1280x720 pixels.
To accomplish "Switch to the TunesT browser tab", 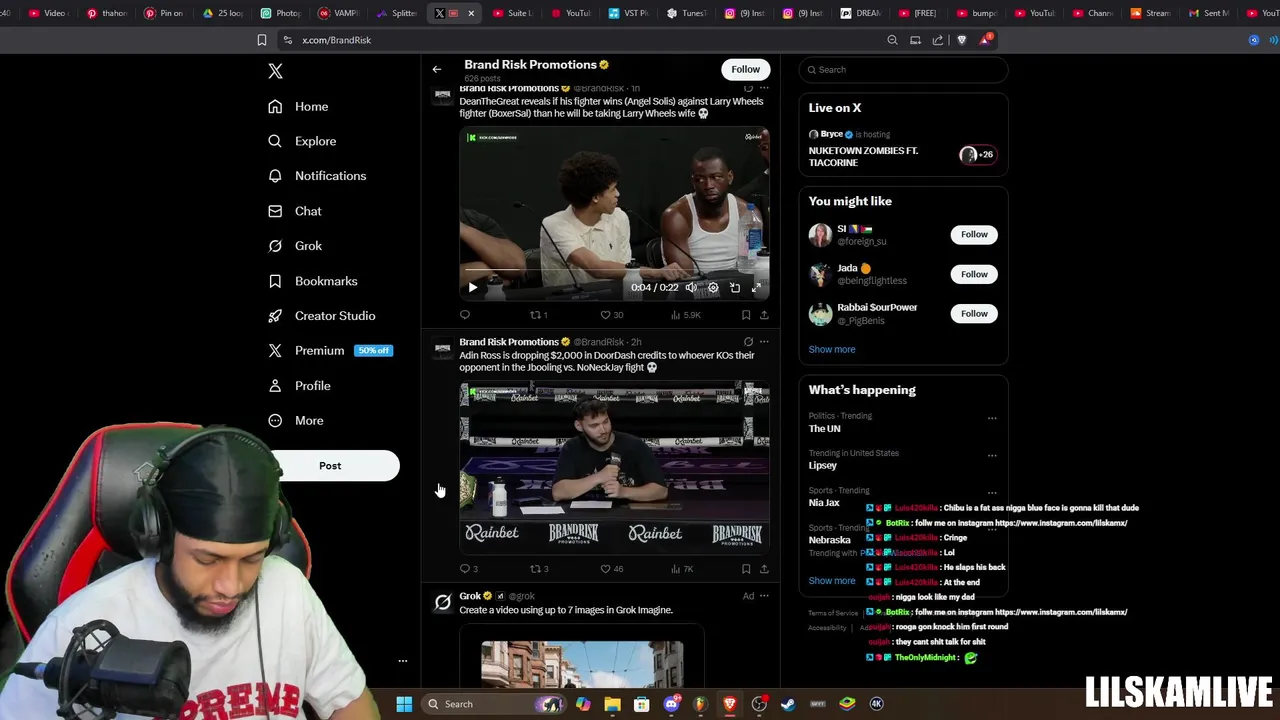I will pyautogui.click(x=687, y=13).
